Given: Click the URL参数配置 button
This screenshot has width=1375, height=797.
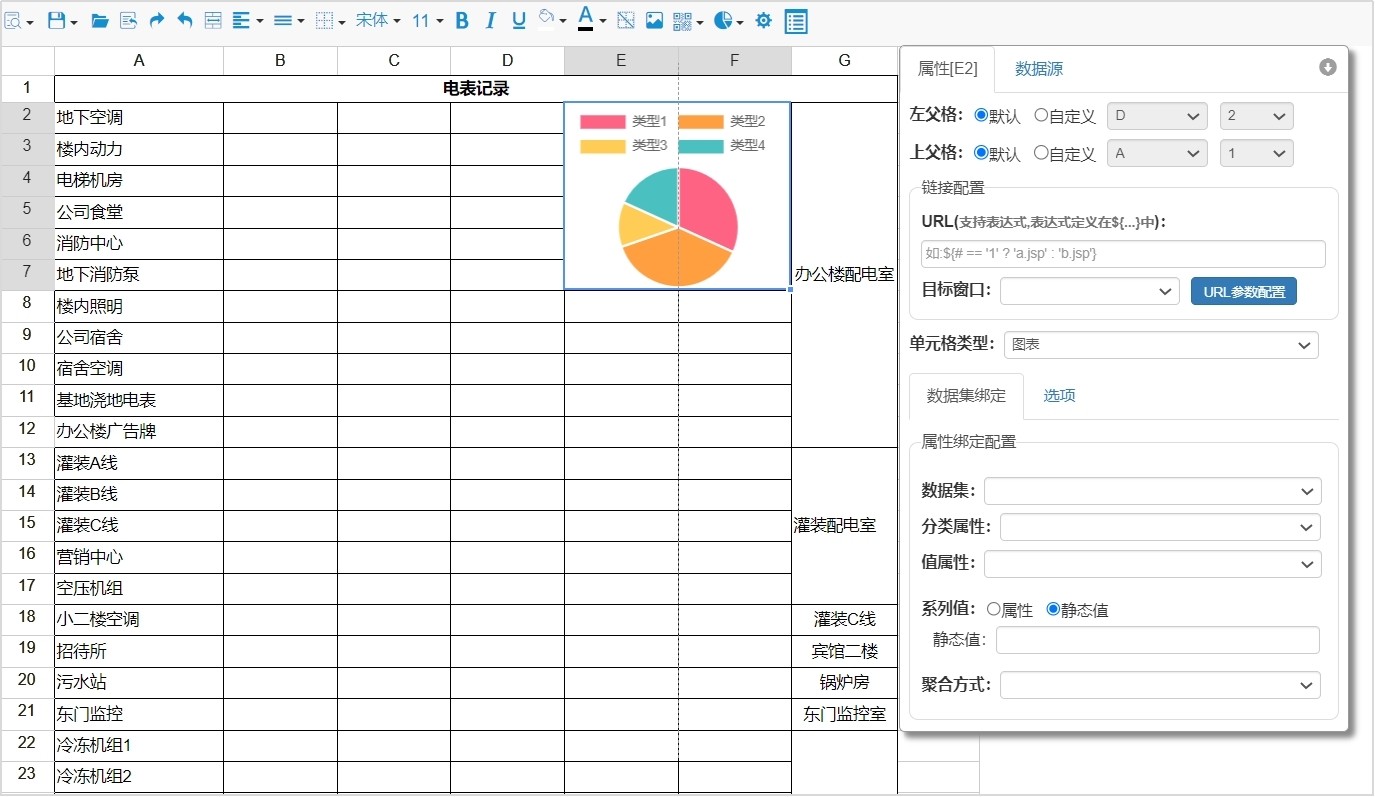Looking at the screenshot, I should pyautogui.click(x=1243, y=290).
